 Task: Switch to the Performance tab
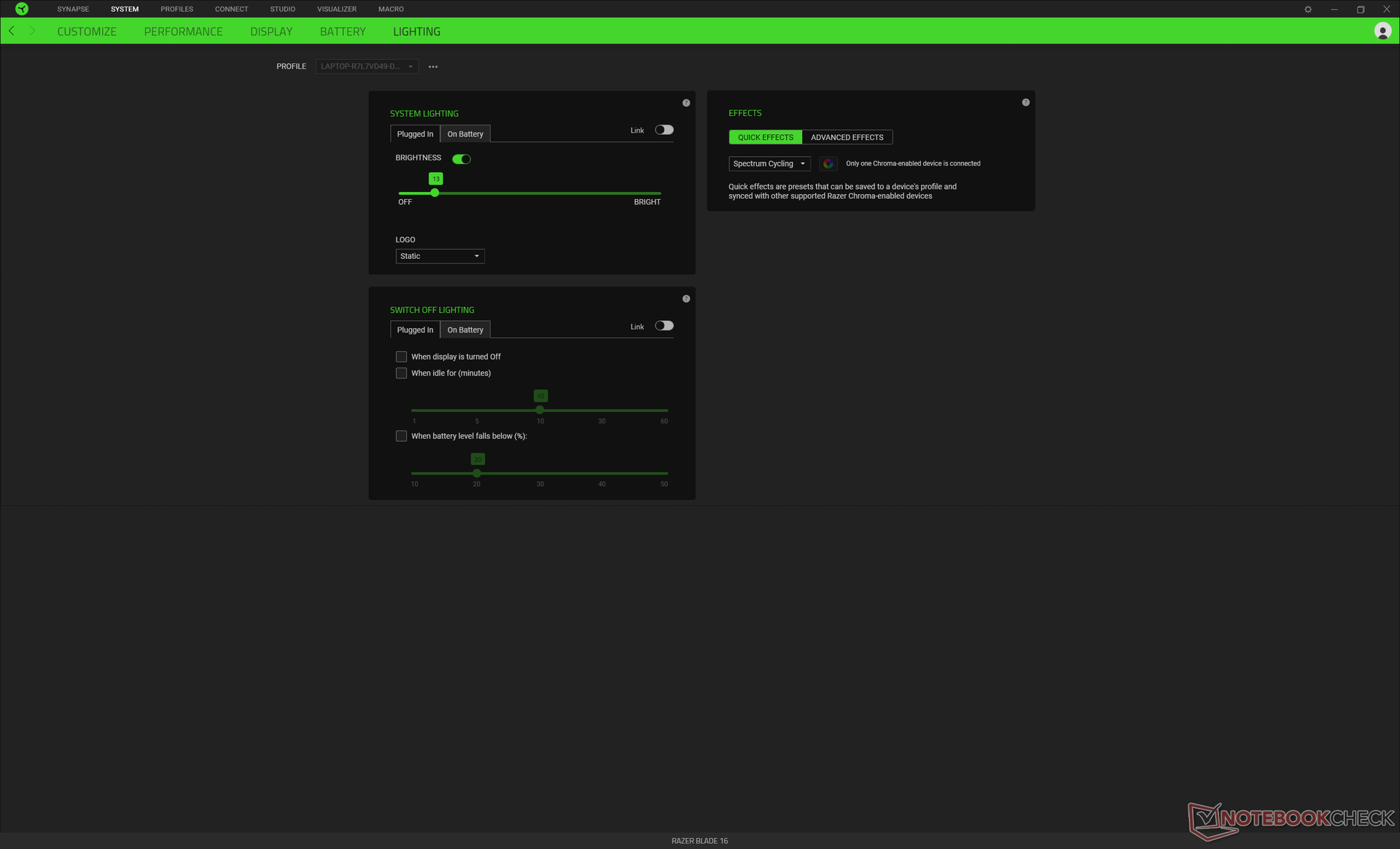(183, 31)
